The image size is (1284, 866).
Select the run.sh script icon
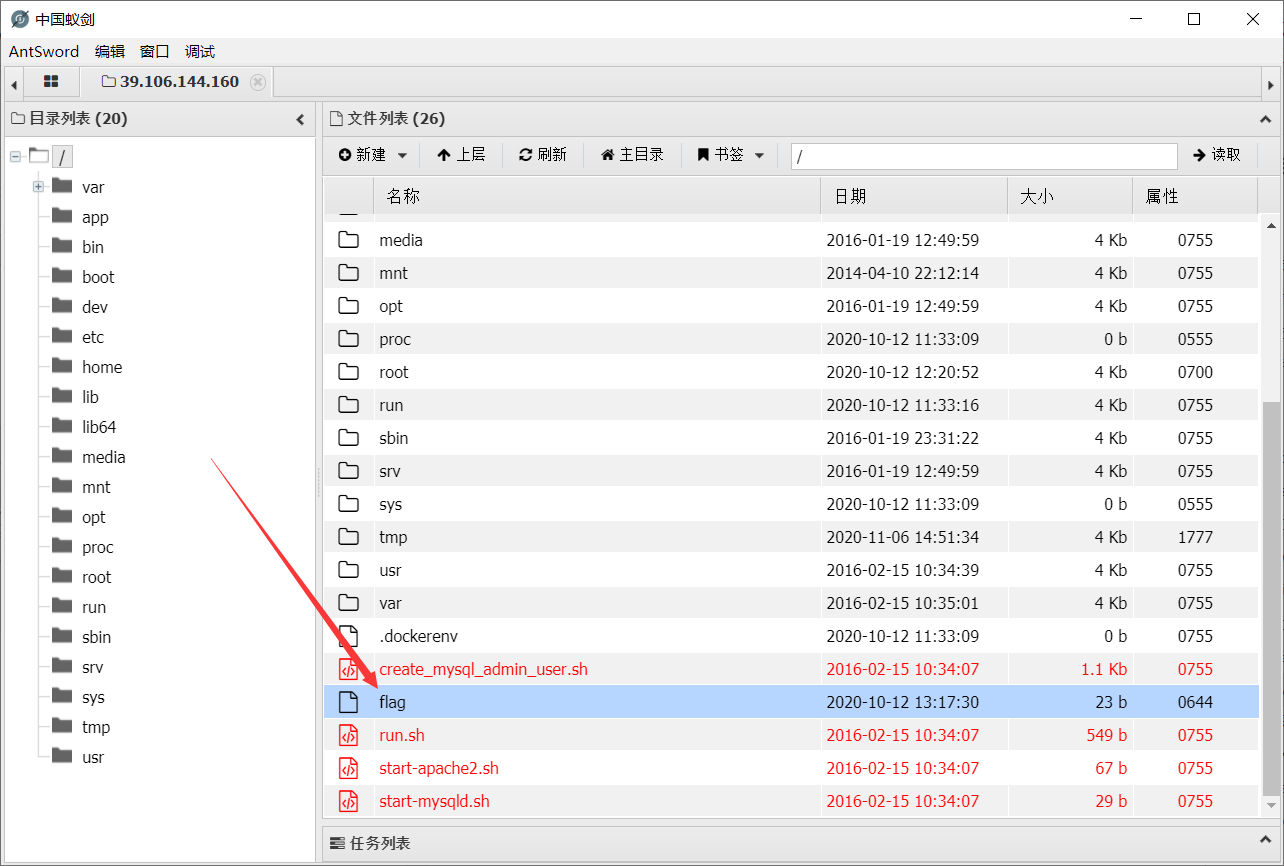point(348,735)
